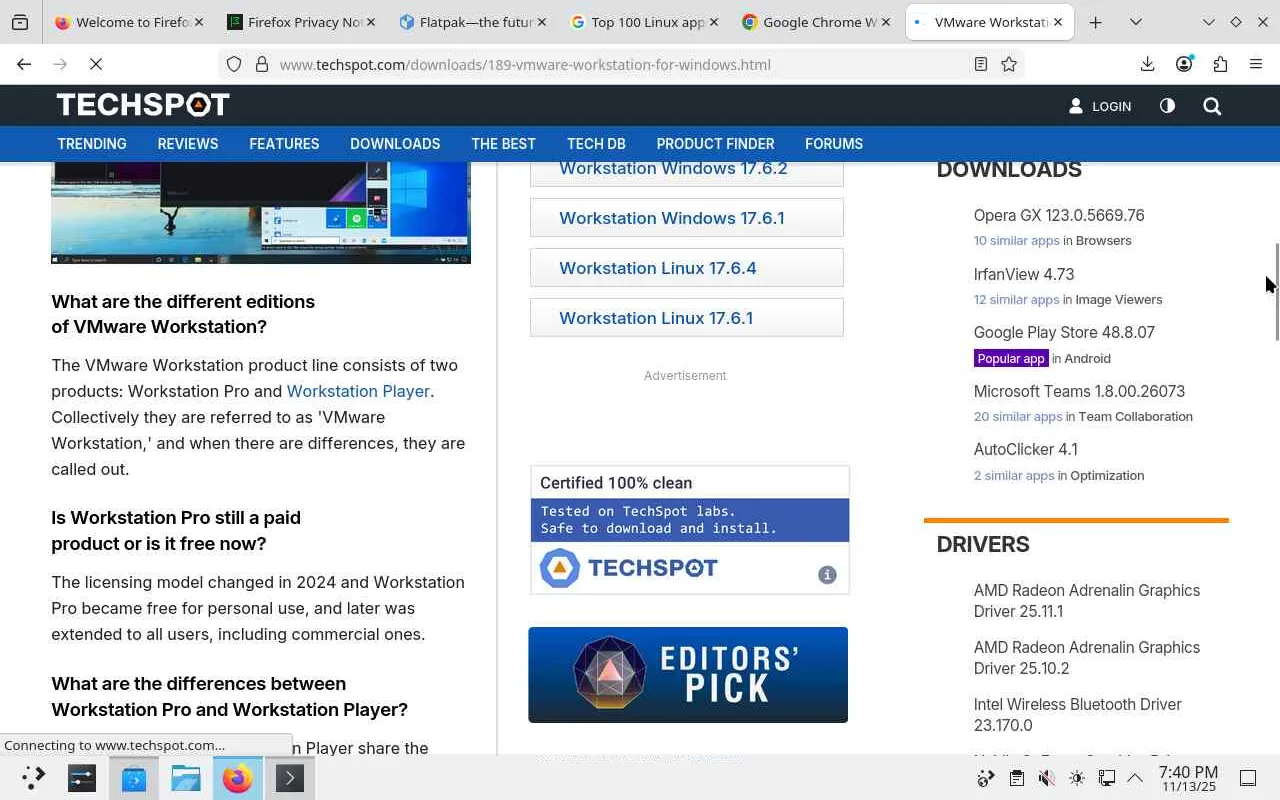Click the info icon on the Certified badge
The image size is (1280, 800).
tap(827, 575)
